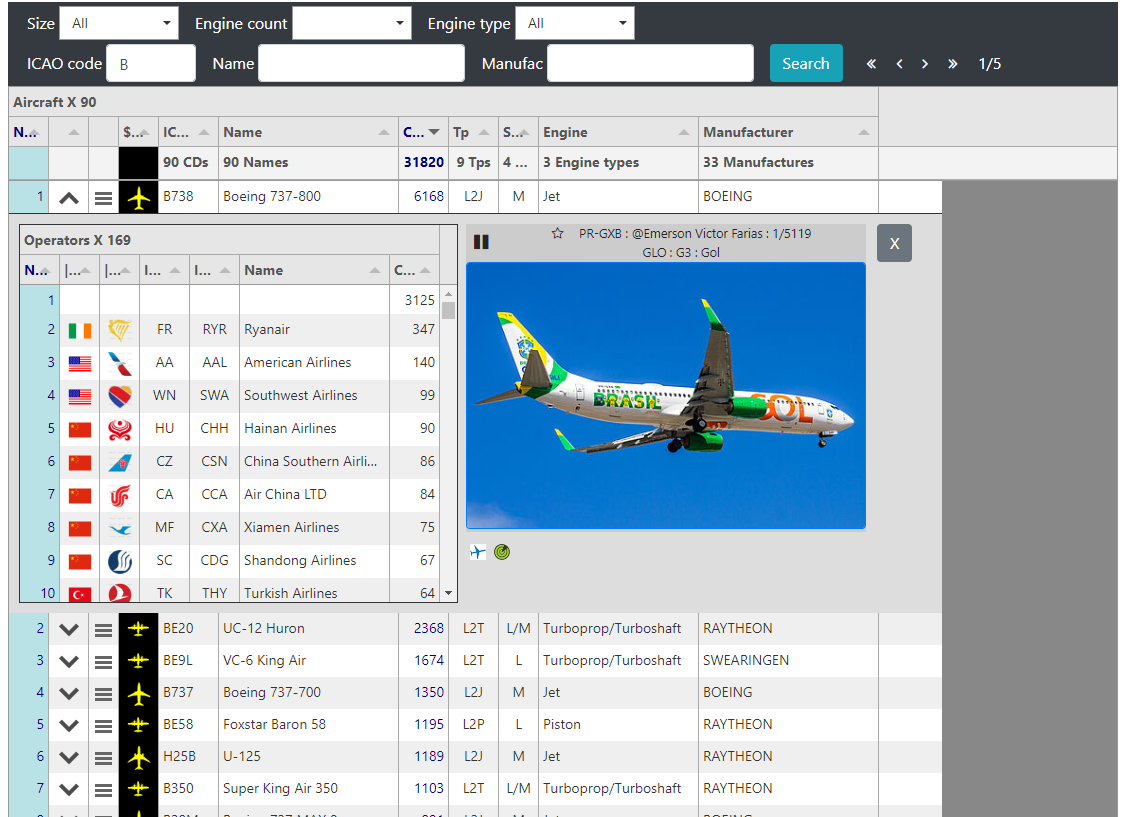Viewport: 1129px width, 817px height.
Task: Click the B737 yellow aircraft silhouette icon
Action: (138, 693)
